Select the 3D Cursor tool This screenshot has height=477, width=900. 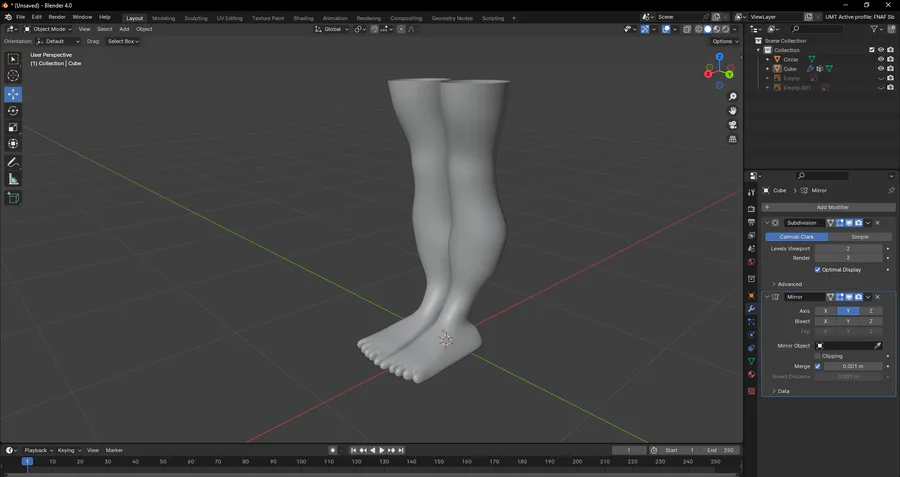coord(13,76)
